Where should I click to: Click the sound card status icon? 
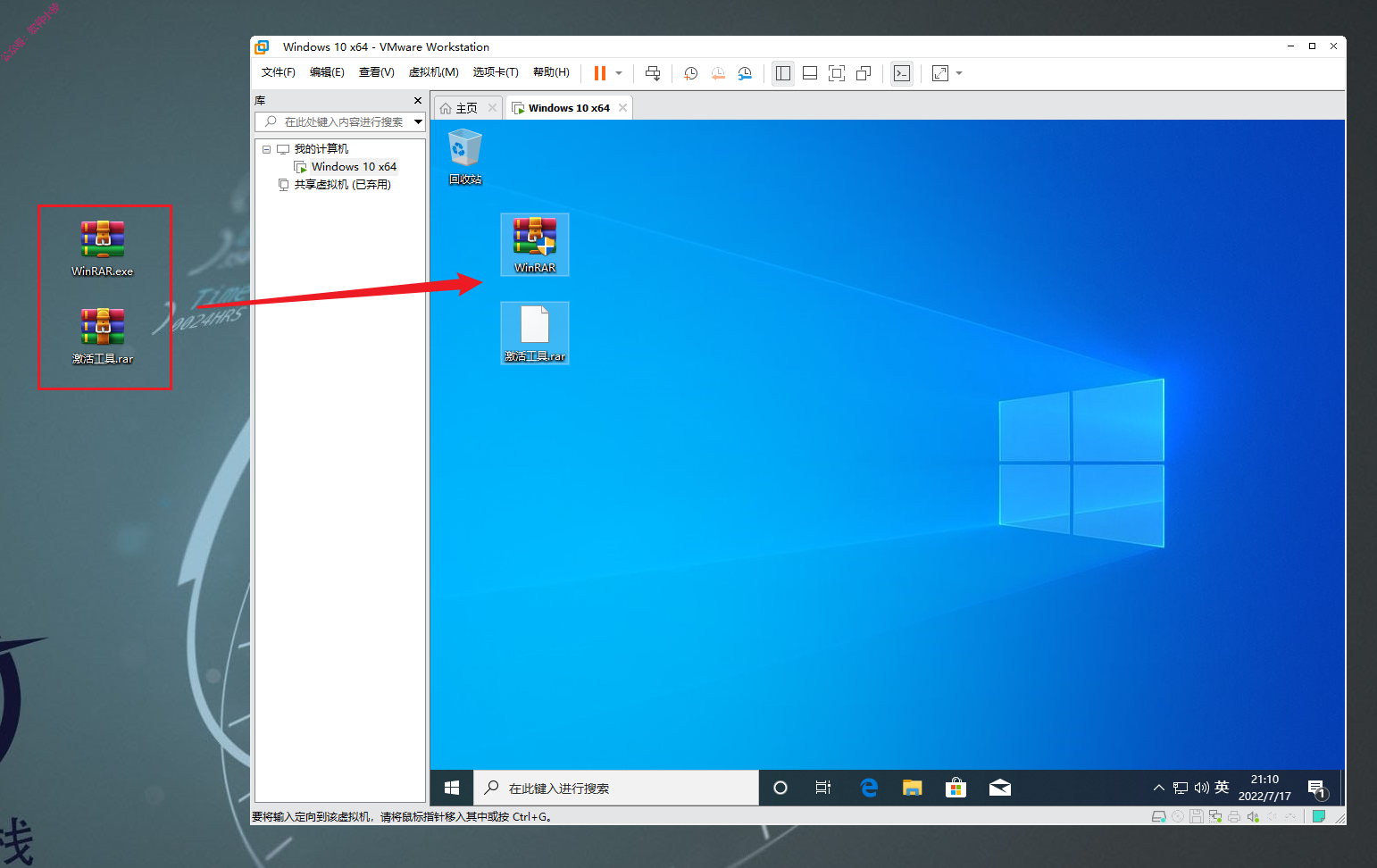pyautogui.click(x=1253, y=816)
